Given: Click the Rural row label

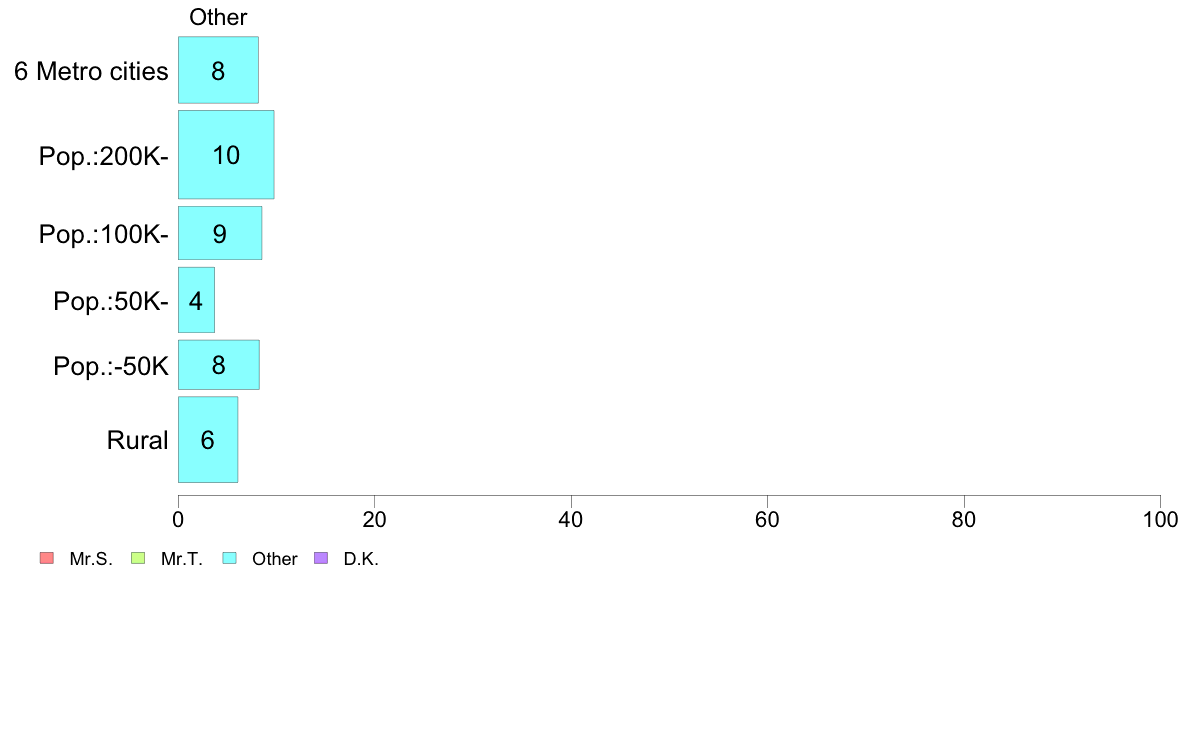Looking at the screenshot, I should (137, 440).
